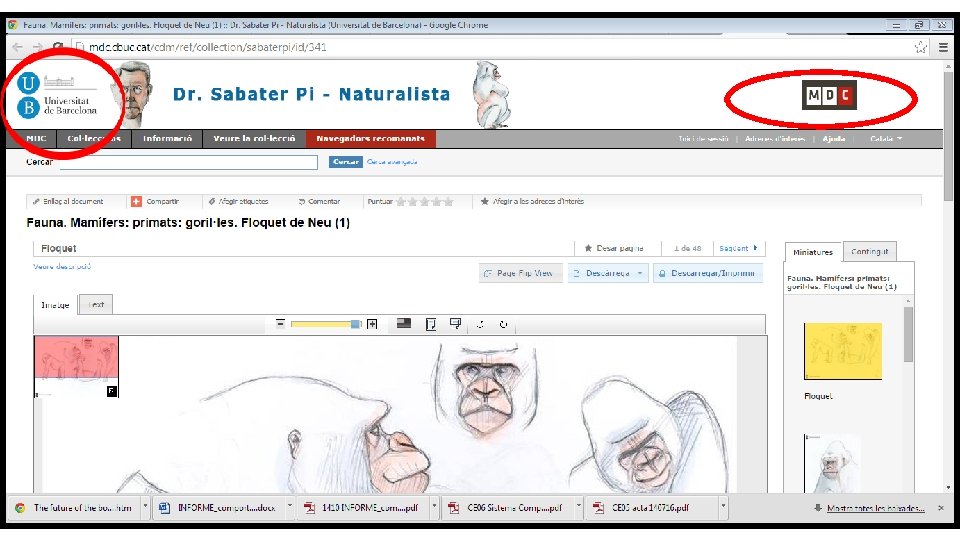Click the fit-to-window view icon

click(403, 323)
